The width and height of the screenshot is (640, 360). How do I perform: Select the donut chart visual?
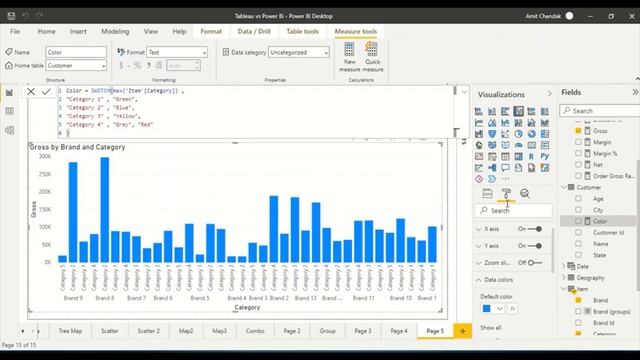tap(531, 134)
